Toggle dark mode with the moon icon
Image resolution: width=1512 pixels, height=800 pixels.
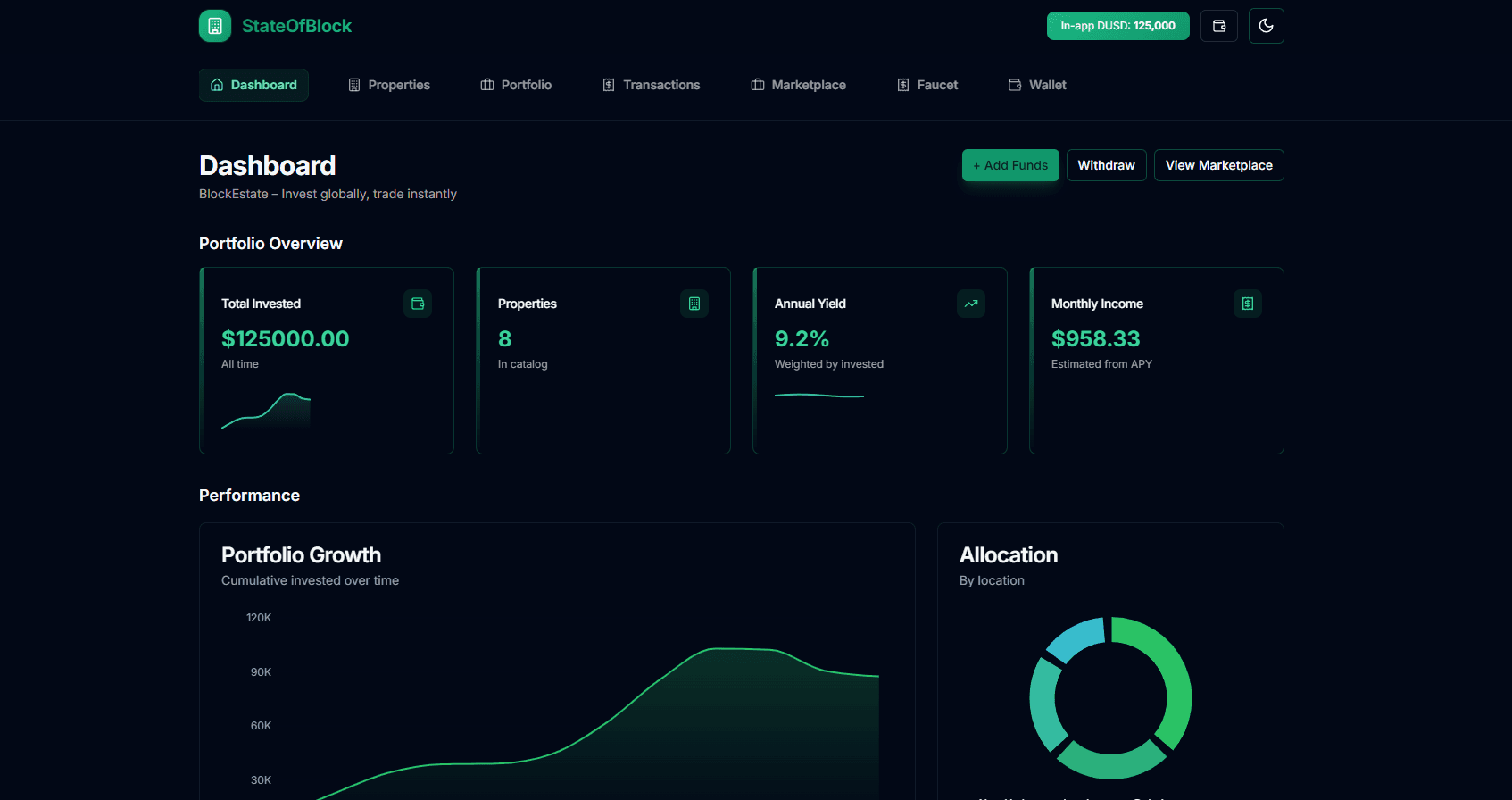tap(1266, 26)
